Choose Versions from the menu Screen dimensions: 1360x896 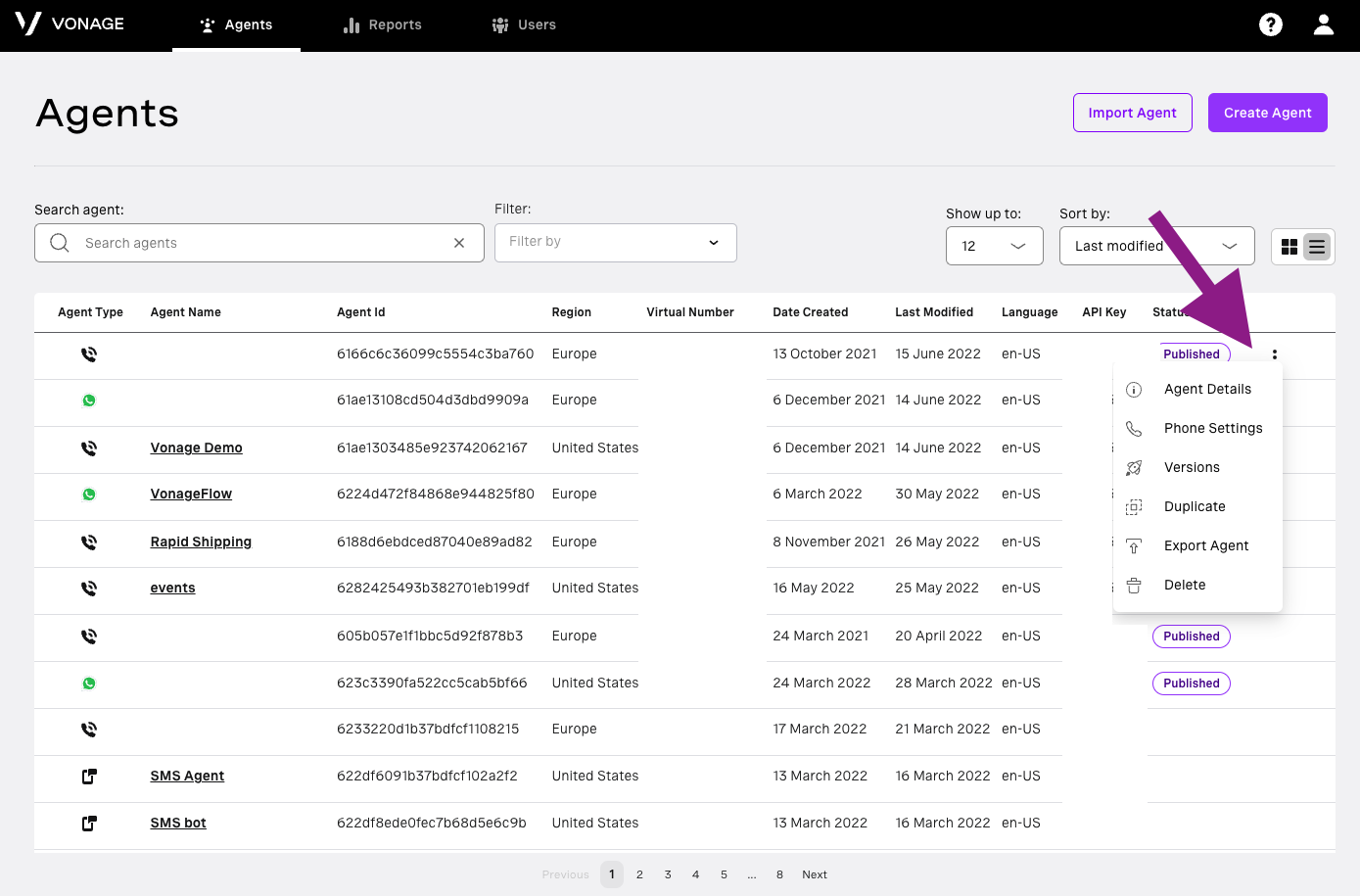1197,467
